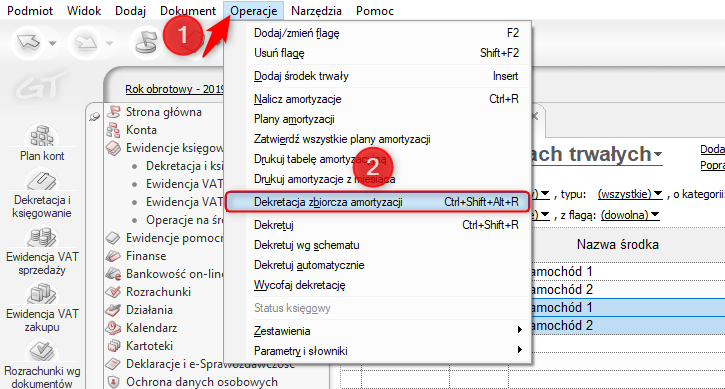725x389 pixels.
Task: Choose Dekretacja zbiorcza amortyzacji
Action: [378, 202]
